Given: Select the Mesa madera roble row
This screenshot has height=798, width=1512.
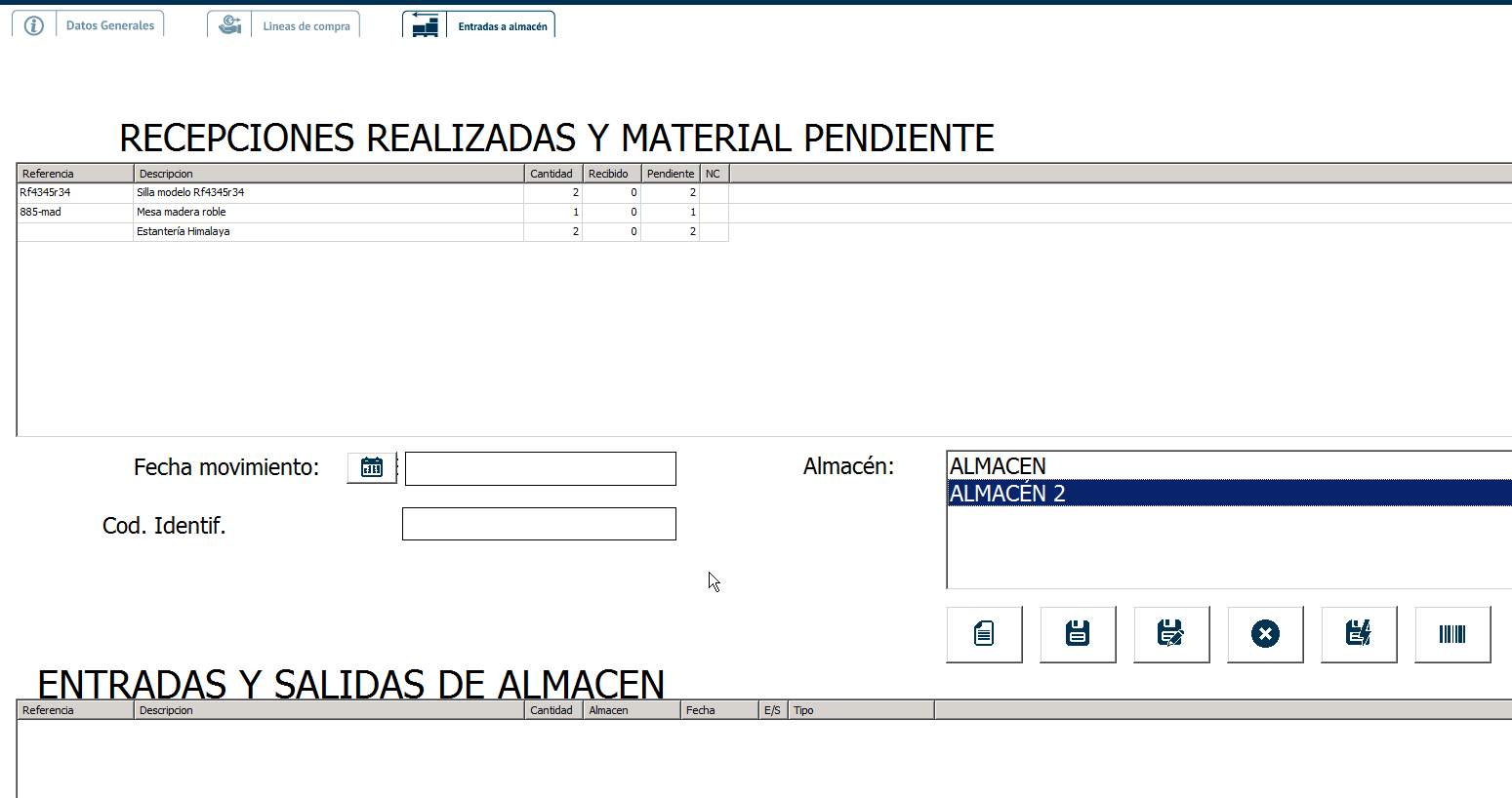Looking at the screenshot, I should click(x=182, y=212).
